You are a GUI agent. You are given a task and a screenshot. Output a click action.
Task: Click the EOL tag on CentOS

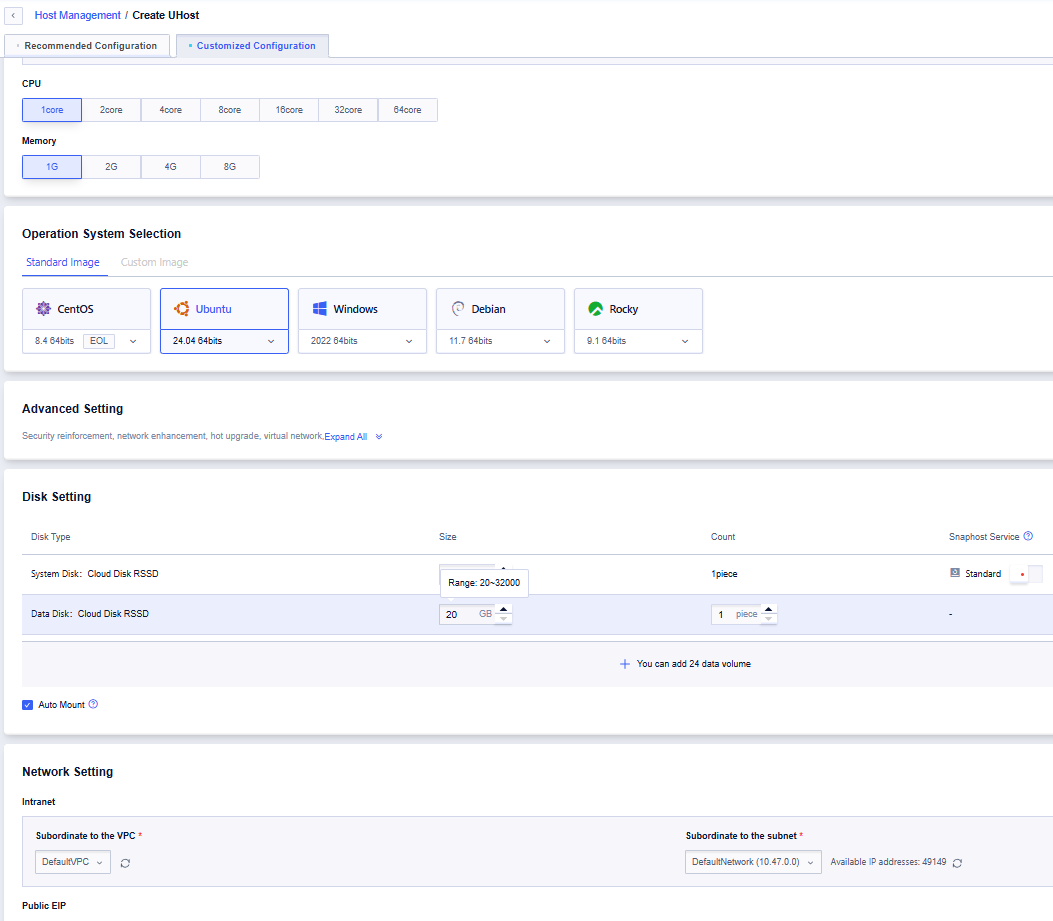click(99, 341)
